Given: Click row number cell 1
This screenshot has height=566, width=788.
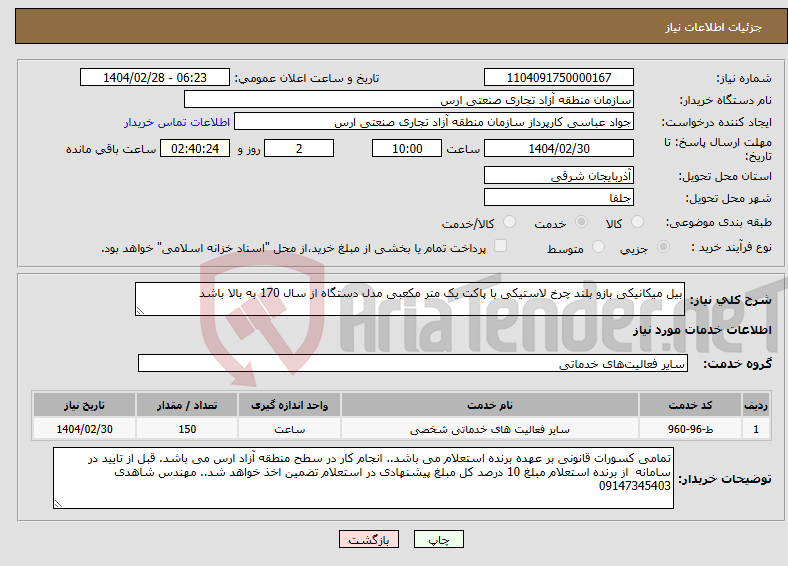Looking at the screenshot, I should pyautogui.click(x=756, y=429).
